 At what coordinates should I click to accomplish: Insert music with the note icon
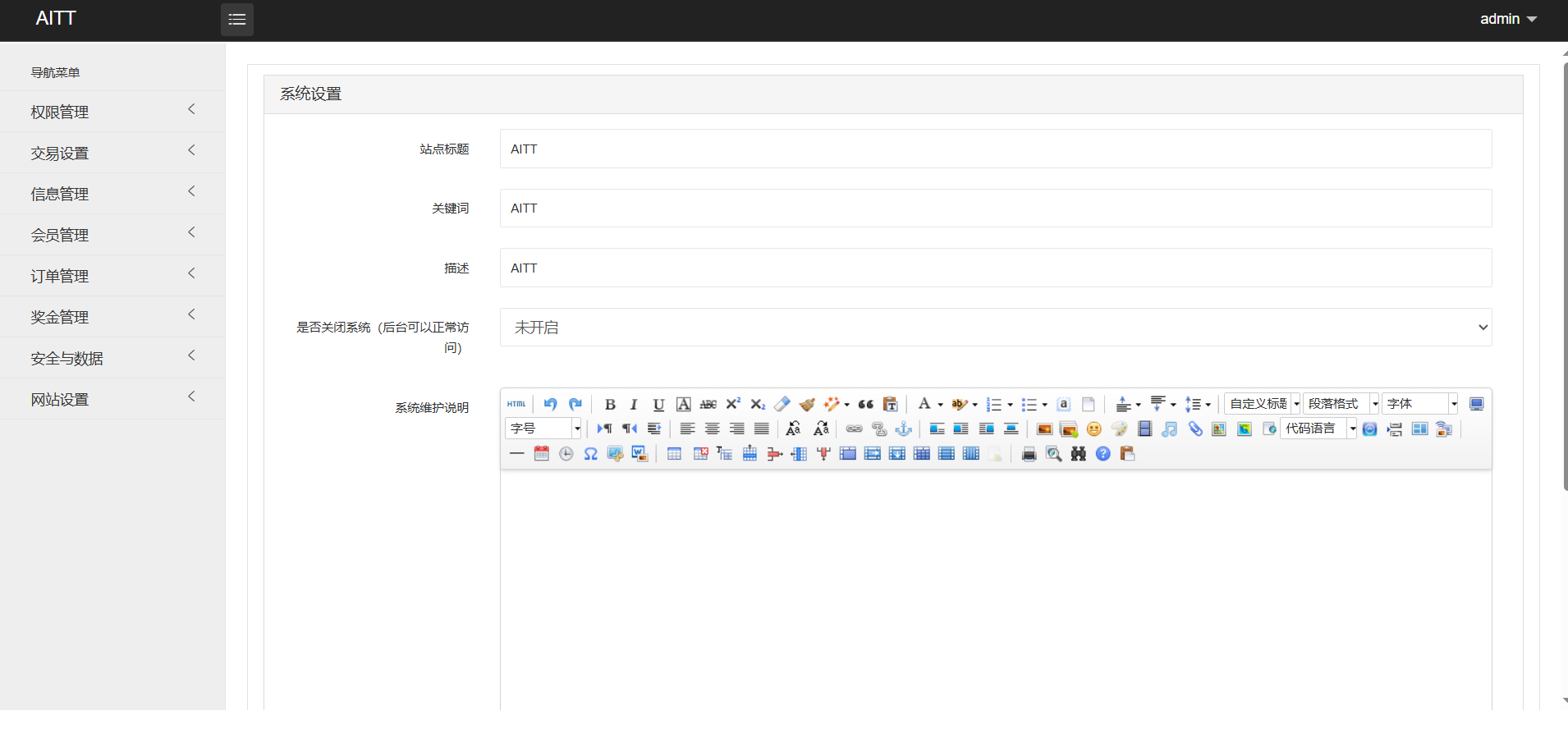(x=1169, y=429)
